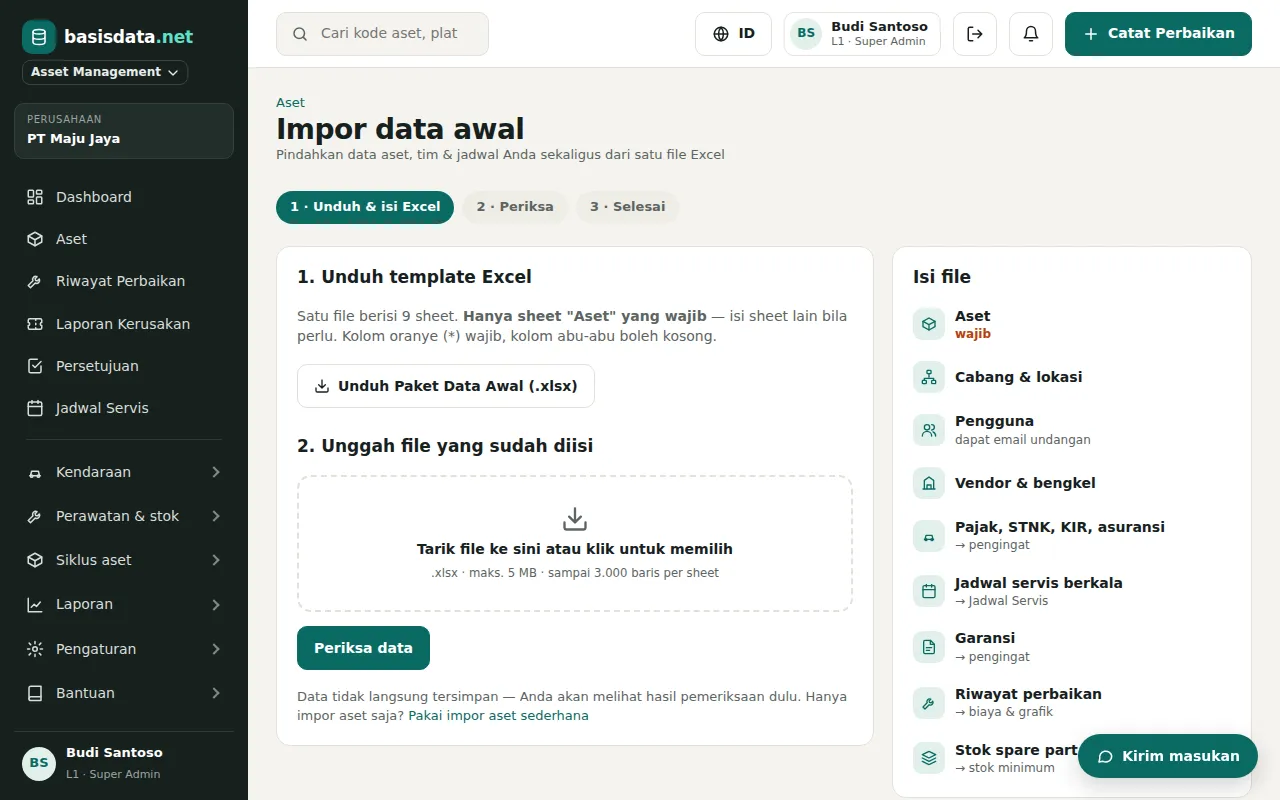Click the globe icon beside ID

tap(721, 34)
